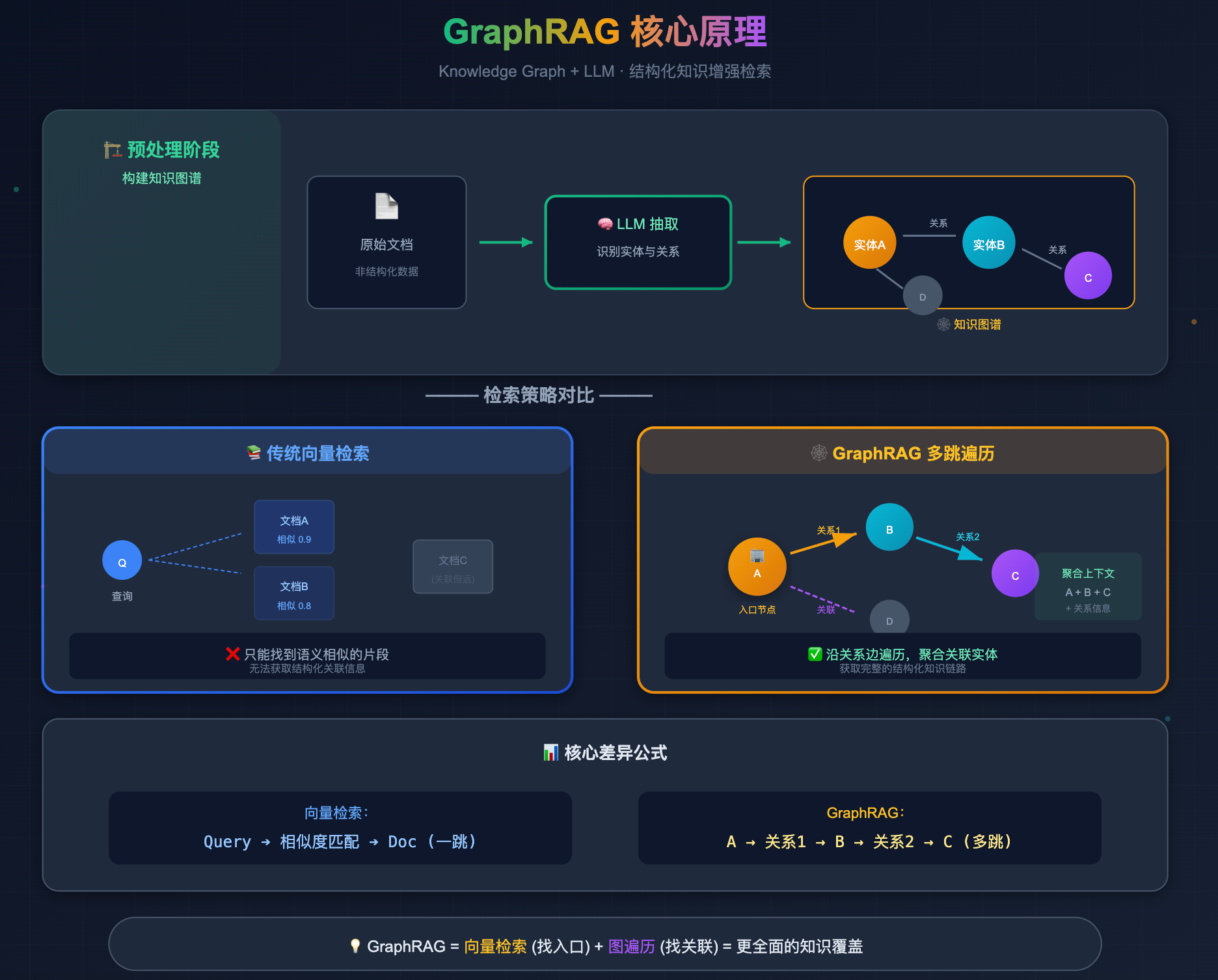Click the 向量检索 formula box
Screen dimensions: 1218x980
click(340, 828)
